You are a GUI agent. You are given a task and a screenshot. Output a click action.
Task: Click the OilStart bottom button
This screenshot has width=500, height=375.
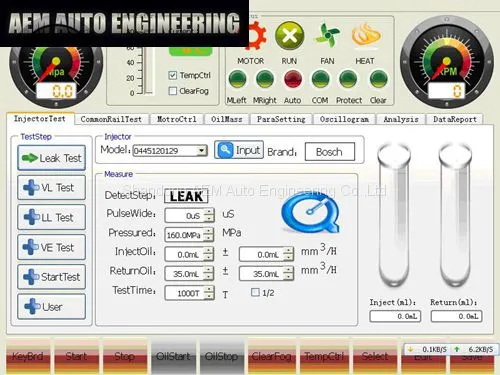pyautogui.click(x=173, y=356)
